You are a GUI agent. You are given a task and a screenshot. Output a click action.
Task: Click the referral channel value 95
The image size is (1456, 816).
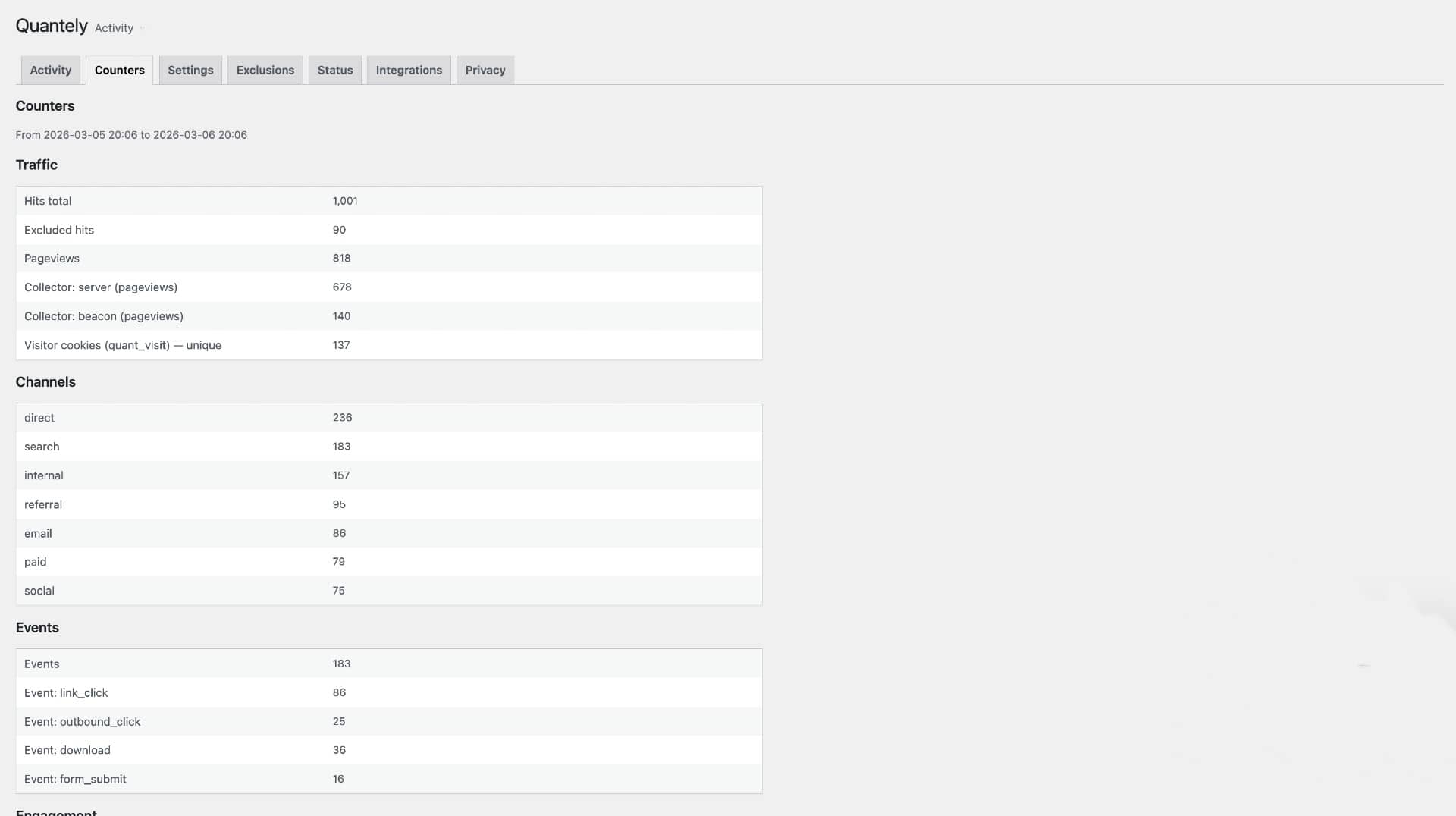point(339,504)
